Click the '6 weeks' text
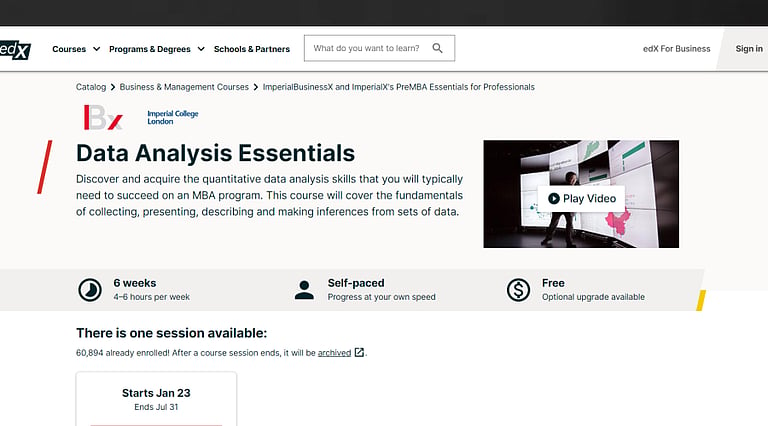Viewport: 768px width, 426px height. point(135,283)
